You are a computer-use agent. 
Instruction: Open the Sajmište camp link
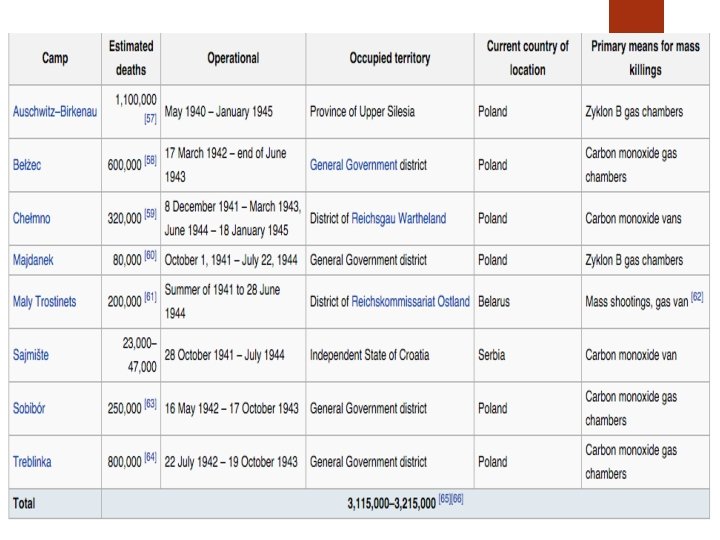click(31, 354)
